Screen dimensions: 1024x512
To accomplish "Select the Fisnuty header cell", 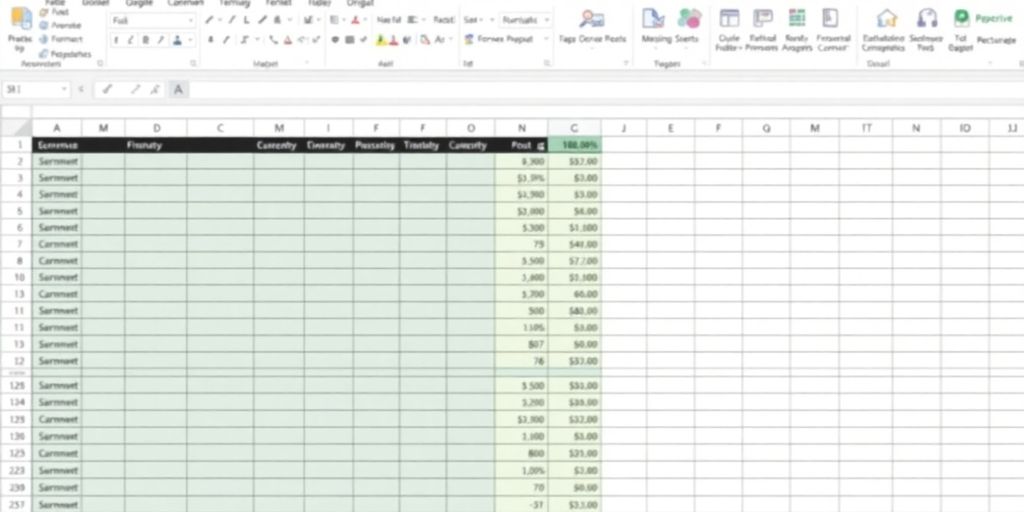I will tap(156, 145).
